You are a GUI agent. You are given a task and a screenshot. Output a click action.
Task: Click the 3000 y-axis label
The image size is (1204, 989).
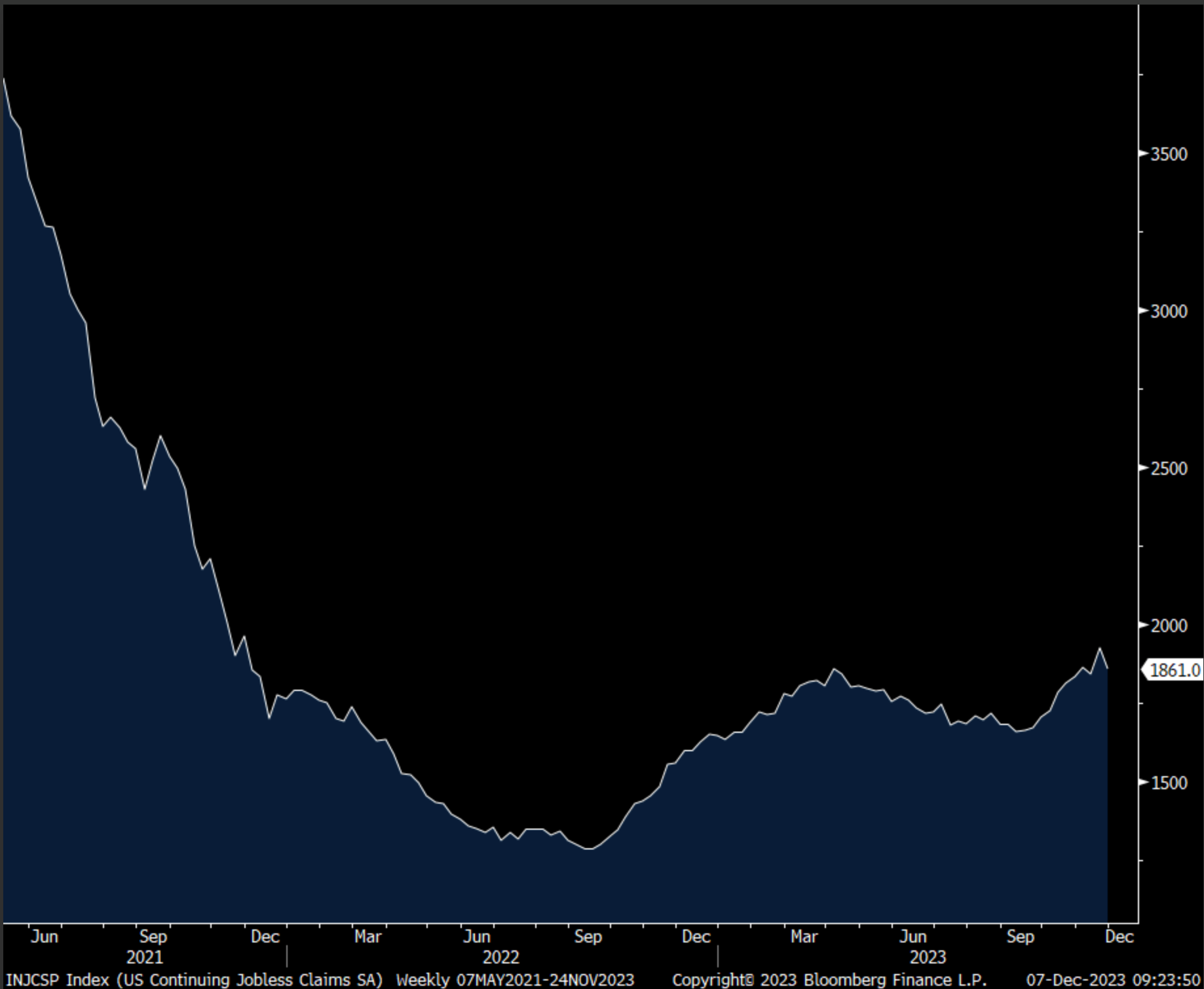pos(1169,311)
